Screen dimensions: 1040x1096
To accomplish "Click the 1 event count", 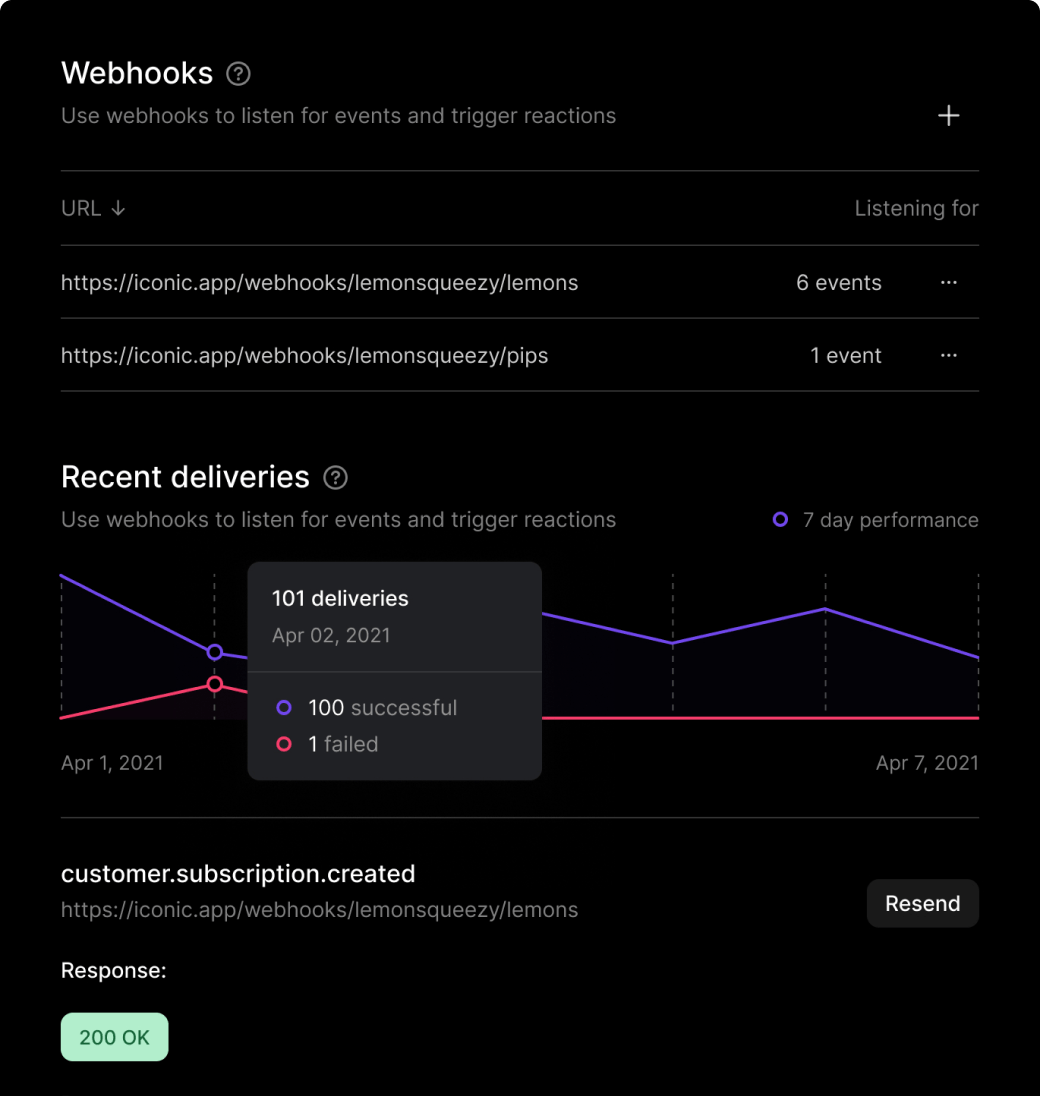I will 845,356.
